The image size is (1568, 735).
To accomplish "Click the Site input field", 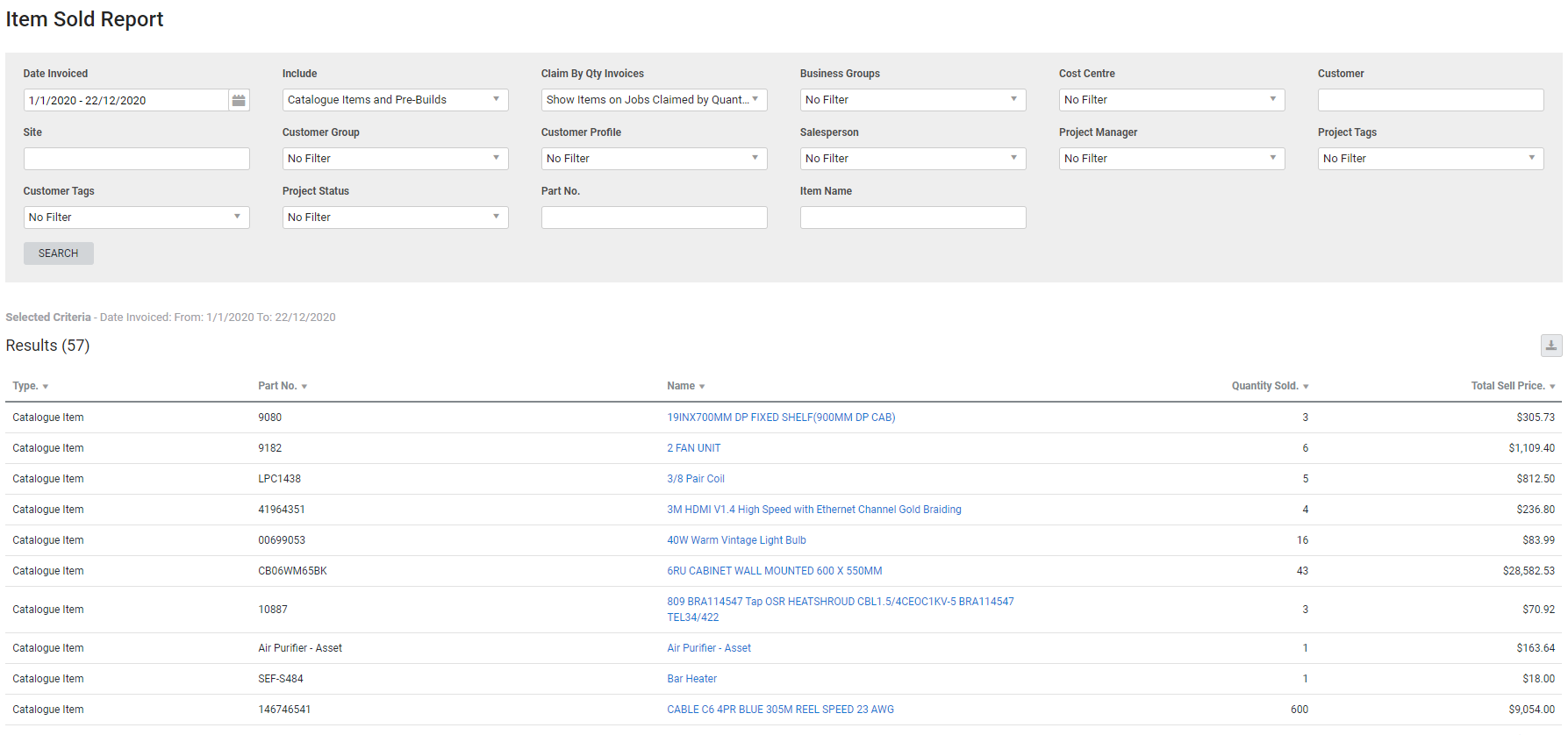I will click(136, 159).
